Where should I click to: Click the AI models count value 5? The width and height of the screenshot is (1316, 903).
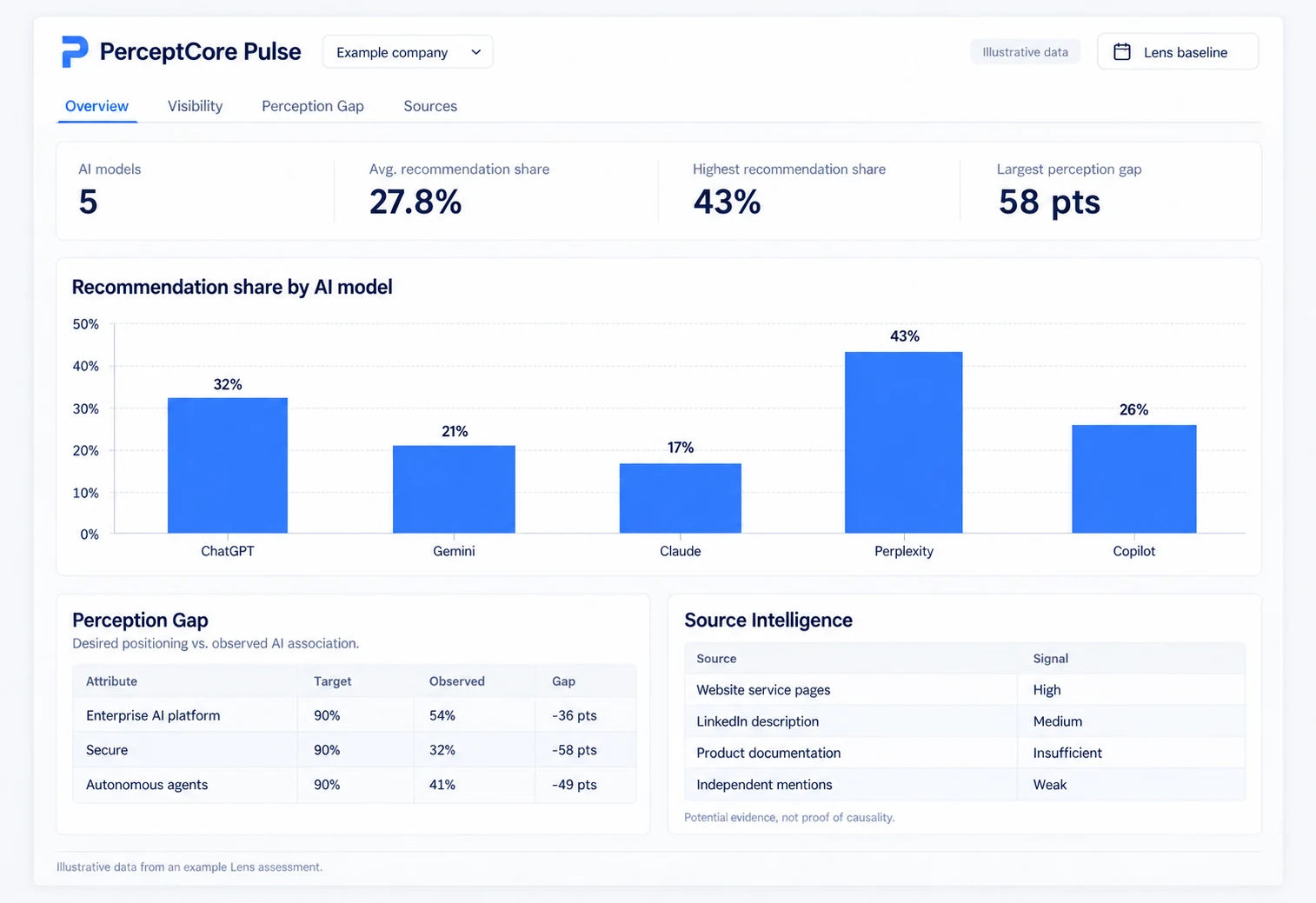pos(88,203)
